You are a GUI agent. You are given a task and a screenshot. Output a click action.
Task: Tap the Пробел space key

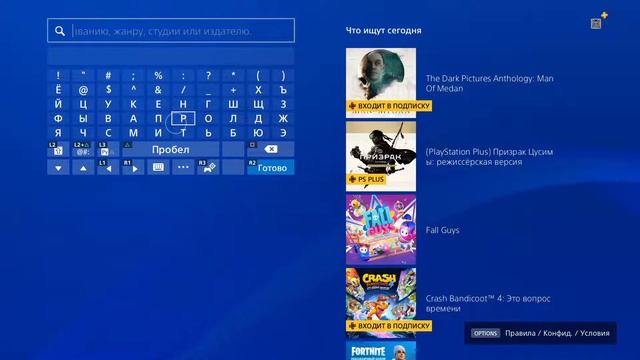point(171,149)
